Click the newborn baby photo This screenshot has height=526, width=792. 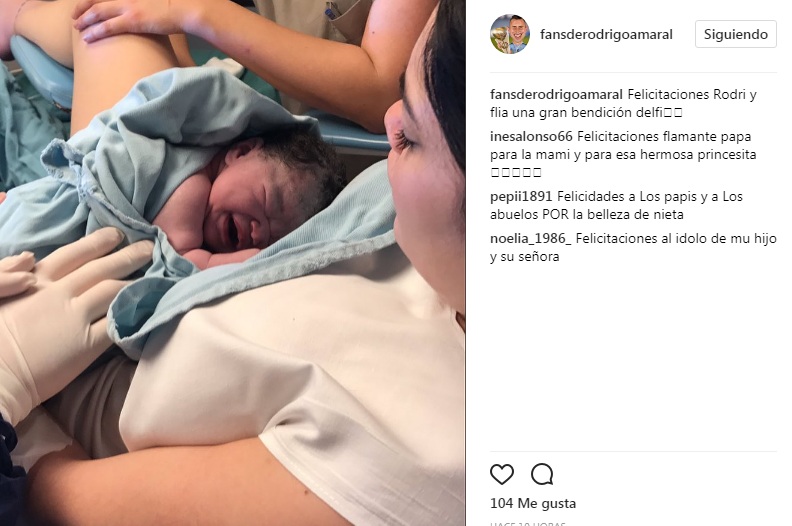coord(232,263)
